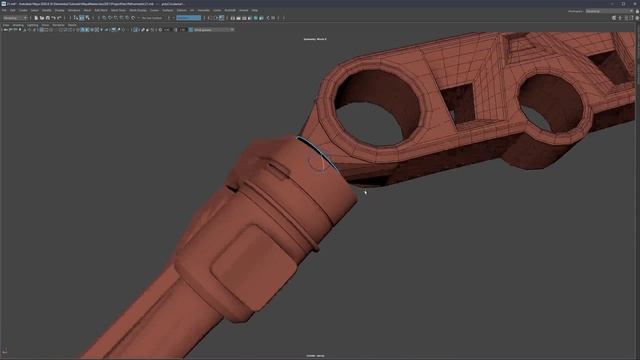Open Render Settings icon
This screenshot has height=360, width=640.
pos(250,18)
